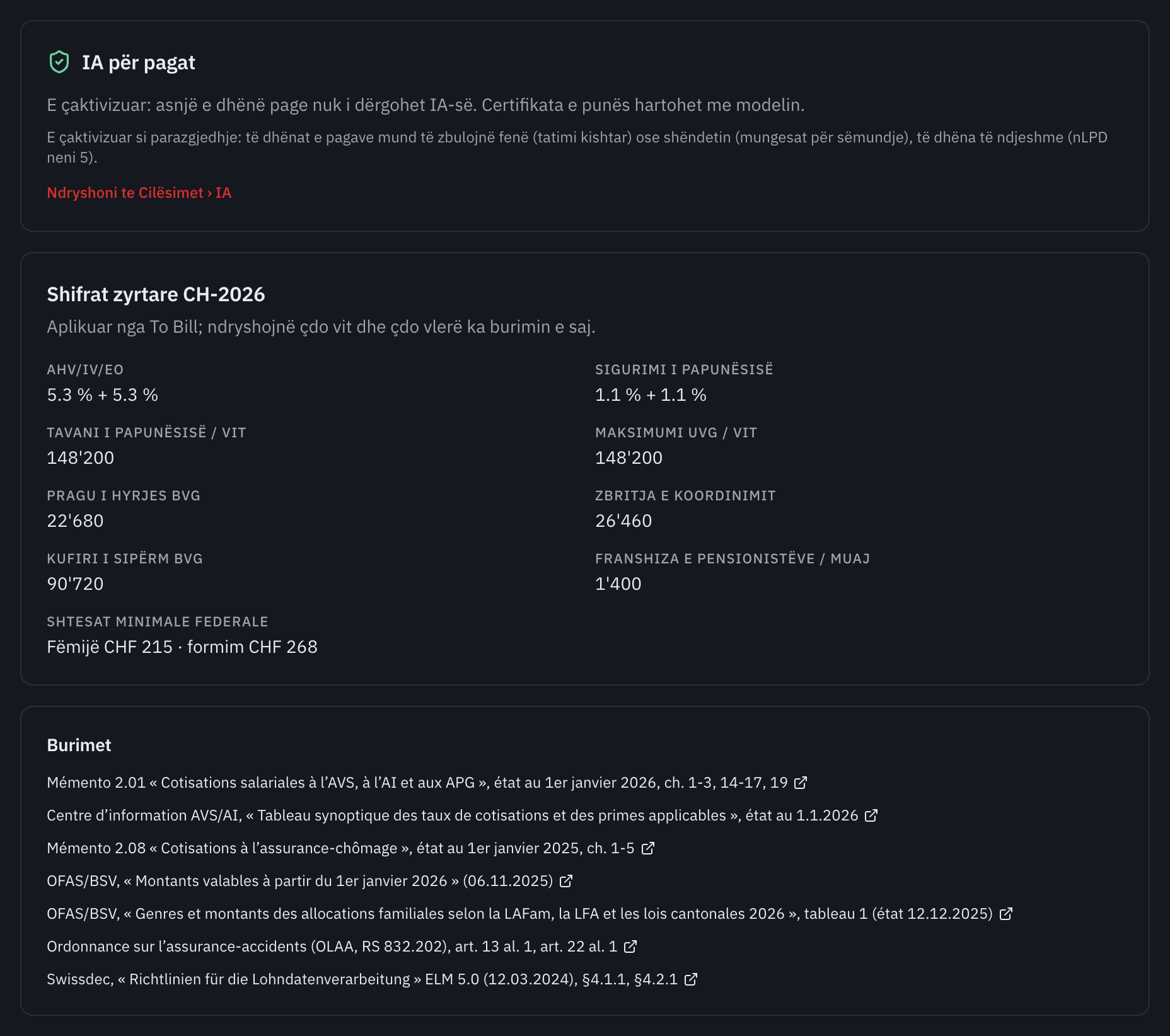Select the Burimet section heading
The height and width of the screenshot is (1036, 1170).
(79, 745)
